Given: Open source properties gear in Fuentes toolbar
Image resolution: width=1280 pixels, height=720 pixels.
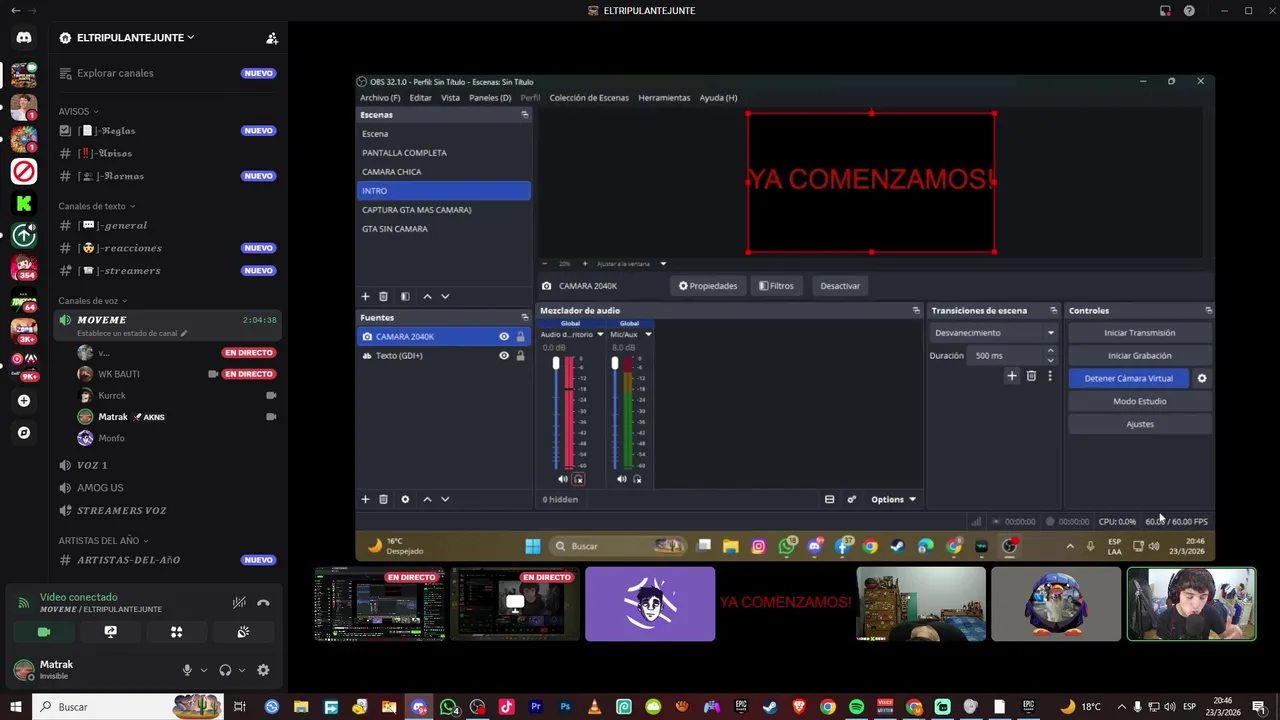Looking at the screenshot, I should pyautogui.click(x=405, y=499).
